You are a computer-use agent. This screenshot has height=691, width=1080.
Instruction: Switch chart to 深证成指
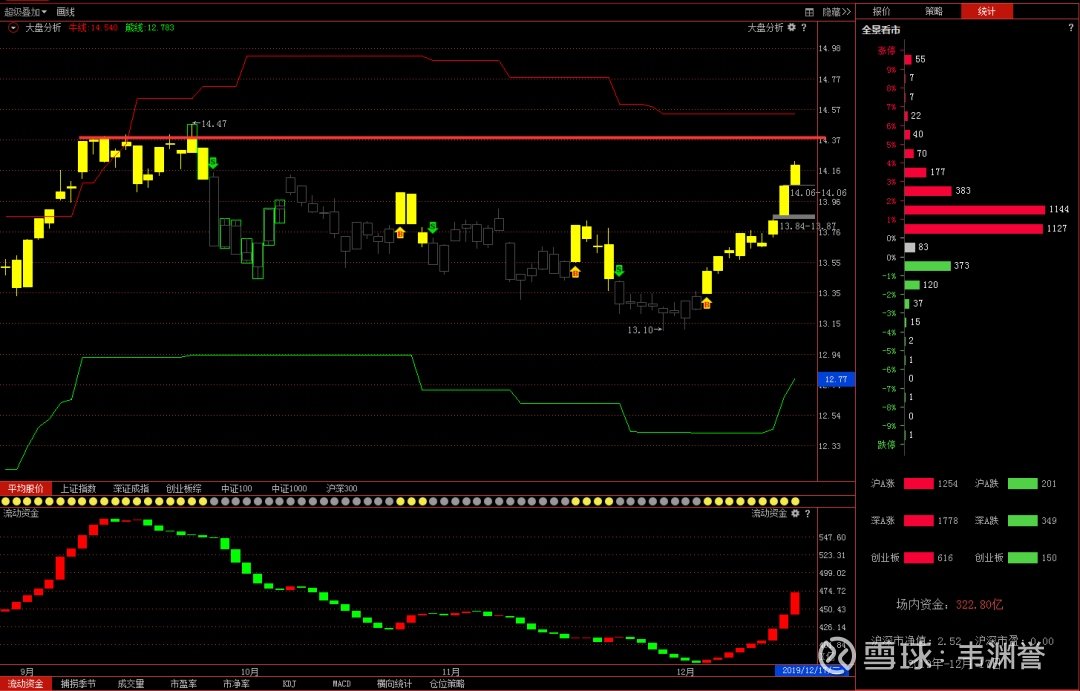[x=131, y=488]
